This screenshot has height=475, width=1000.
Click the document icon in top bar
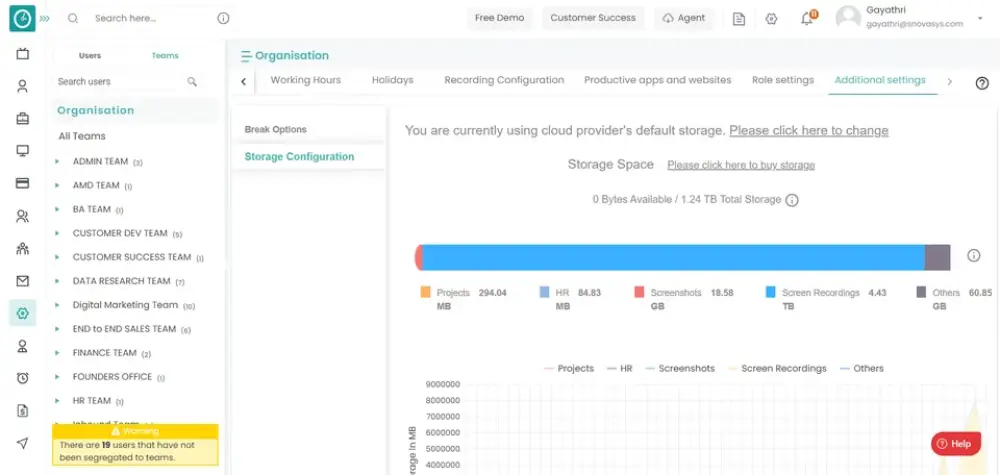tap(739, 19)
